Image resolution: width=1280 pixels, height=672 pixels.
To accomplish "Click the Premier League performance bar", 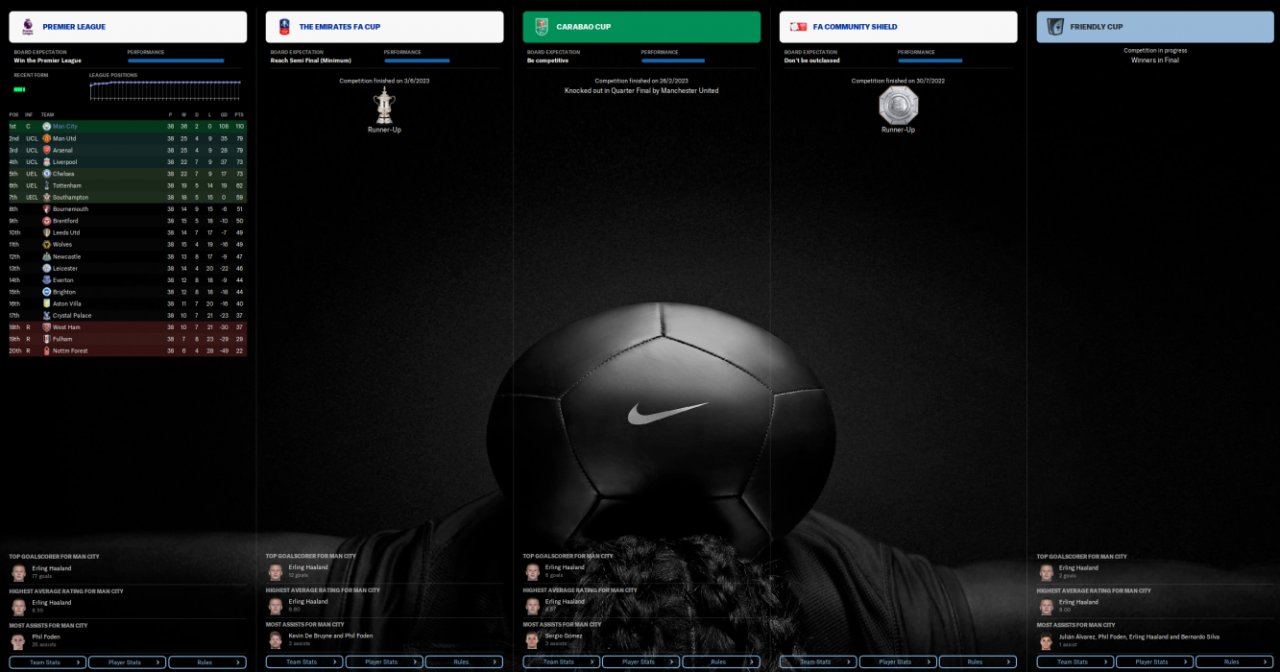I will (x=175, y=60).
